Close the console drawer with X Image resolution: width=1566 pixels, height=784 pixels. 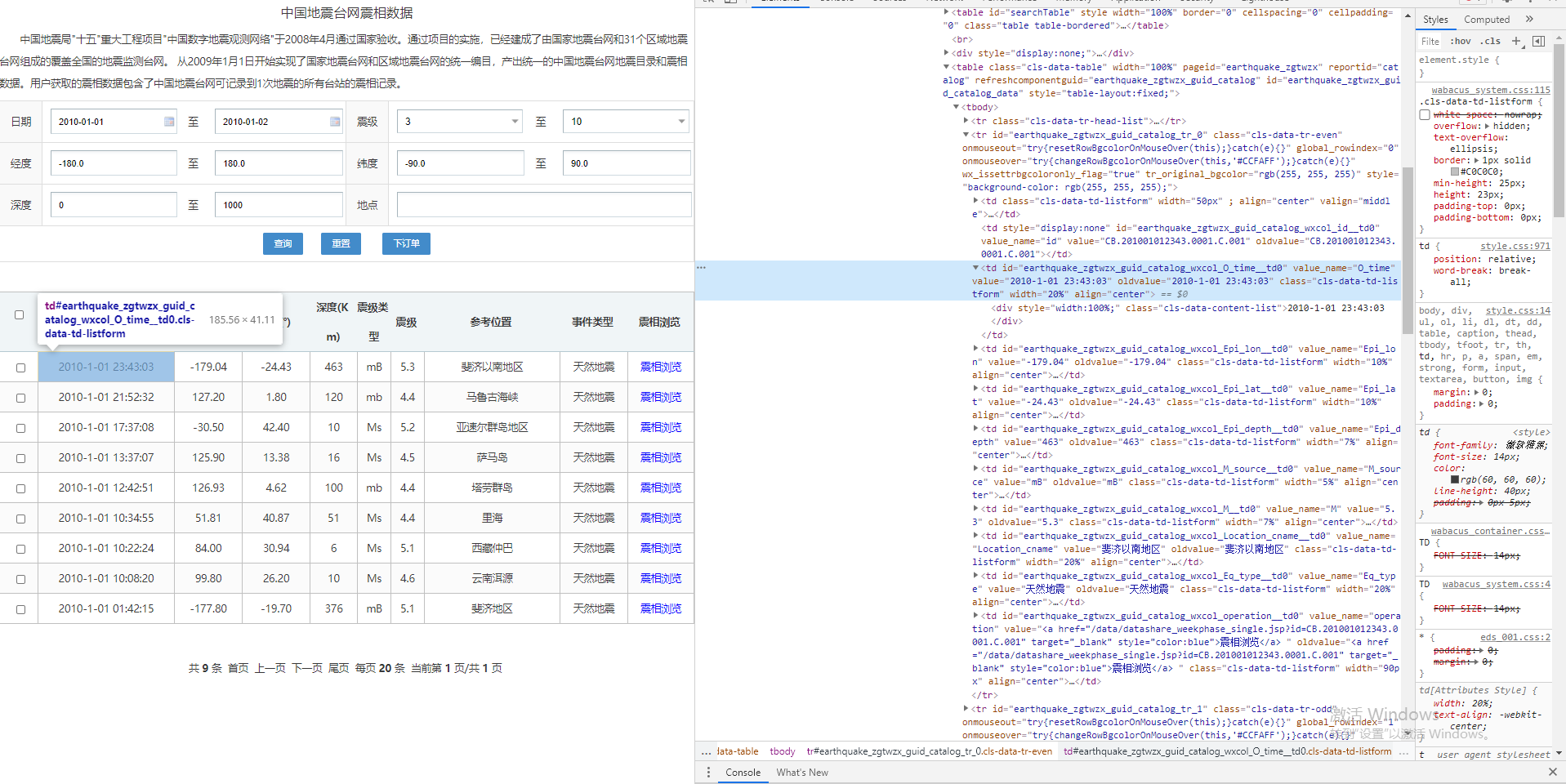[1552, 772]
